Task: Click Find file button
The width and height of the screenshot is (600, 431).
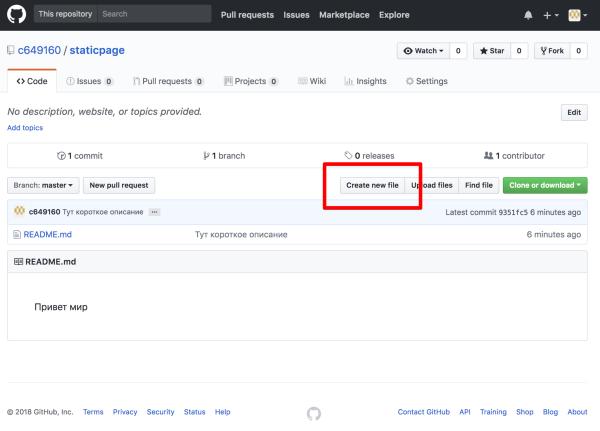Action: 479,185
